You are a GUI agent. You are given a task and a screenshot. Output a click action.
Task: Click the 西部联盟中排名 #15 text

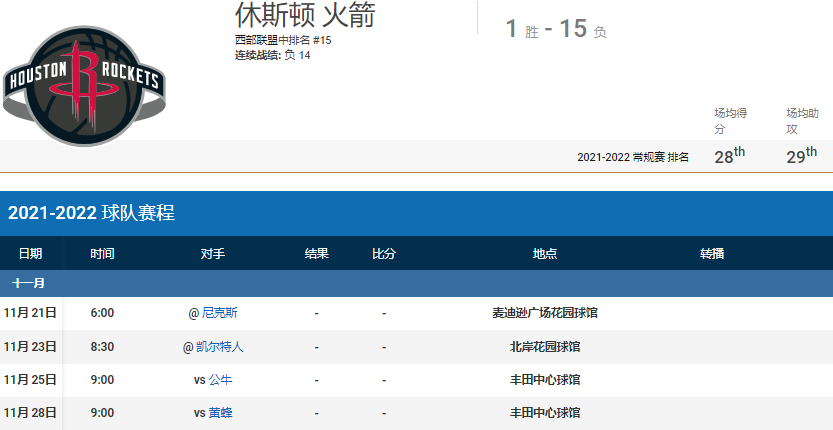283,40
